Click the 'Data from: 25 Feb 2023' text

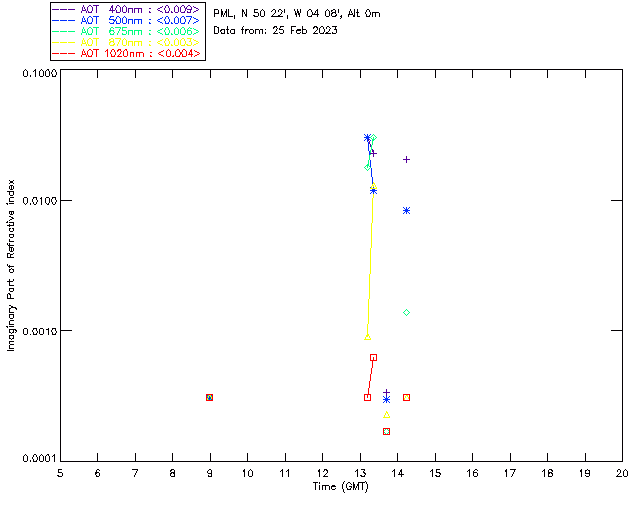point(275,30)
